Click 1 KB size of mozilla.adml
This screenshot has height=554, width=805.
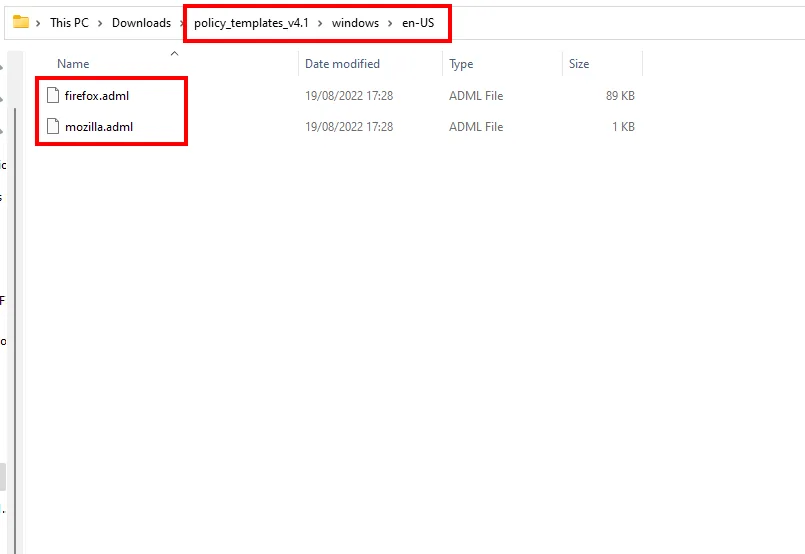pos(623,127)
